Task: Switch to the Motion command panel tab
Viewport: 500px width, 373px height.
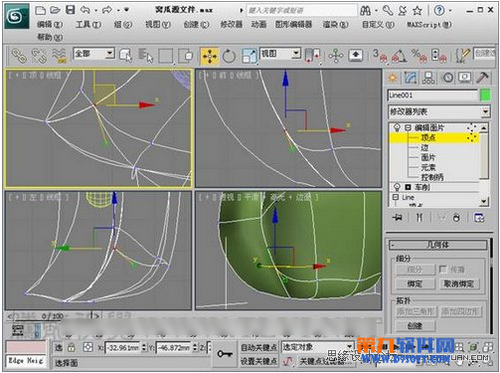Action: click(x=448, y=78)
